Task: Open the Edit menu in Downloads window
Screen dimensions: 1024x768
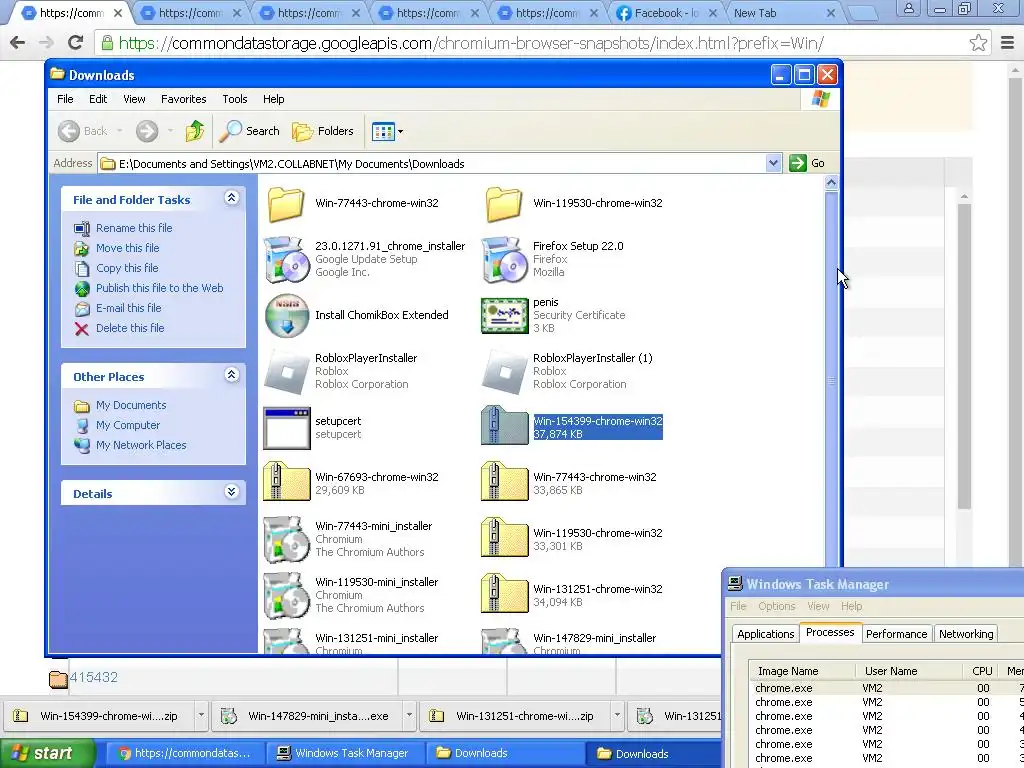Action: (x=98, y=99)
